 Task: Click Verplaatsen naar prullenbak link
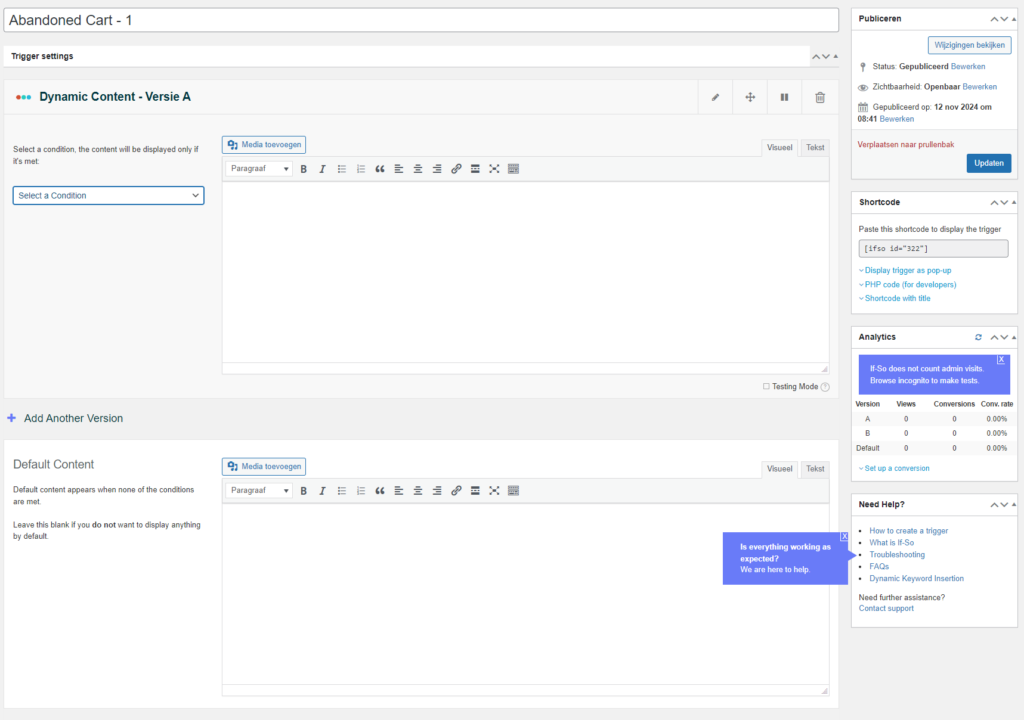(906, 144)
